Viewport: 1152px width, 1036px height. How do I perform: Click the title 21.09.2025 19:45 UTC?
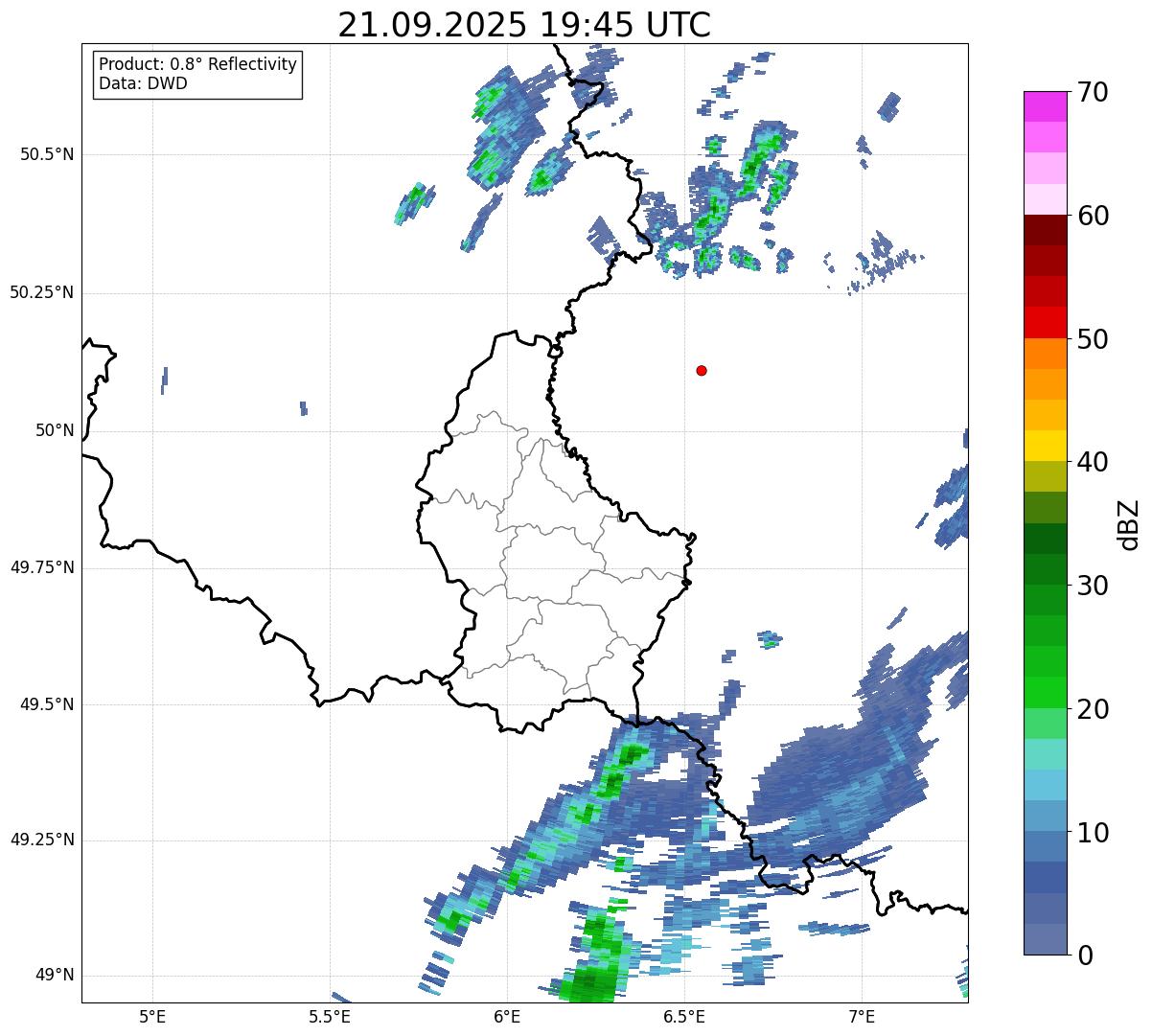click(524, 25)
